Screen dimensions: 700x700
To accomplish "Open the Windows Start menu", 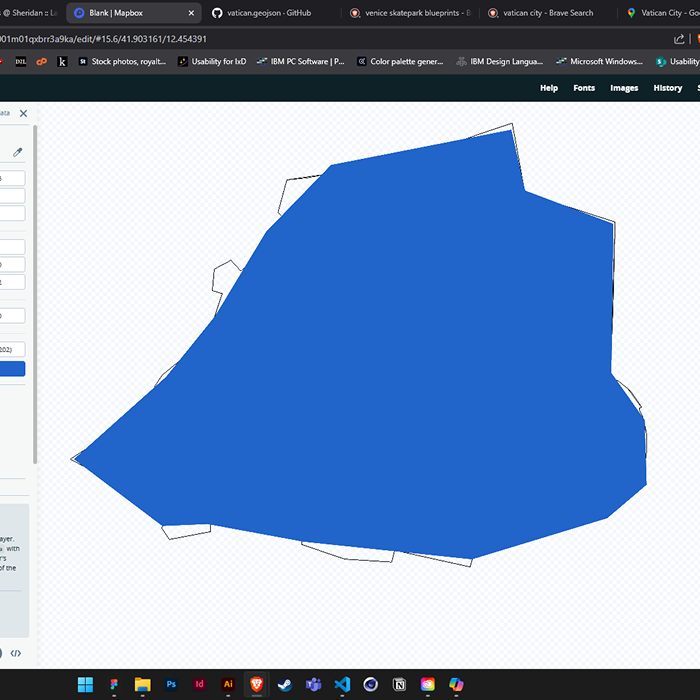I will point(85,684).
